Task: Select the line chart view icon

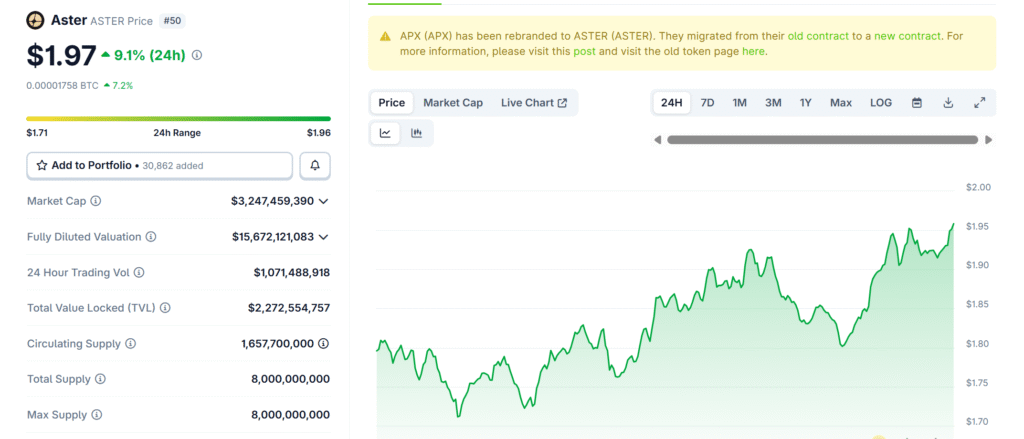Action: 385,133
